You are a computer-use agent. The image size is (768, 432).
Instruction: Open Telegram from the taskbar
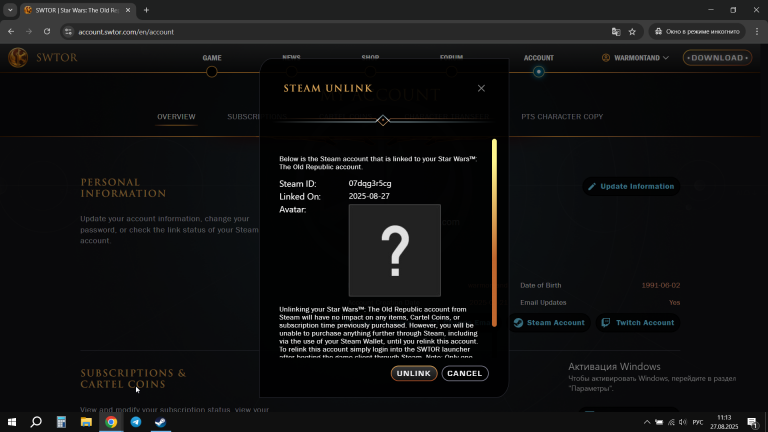pos(136,422)
